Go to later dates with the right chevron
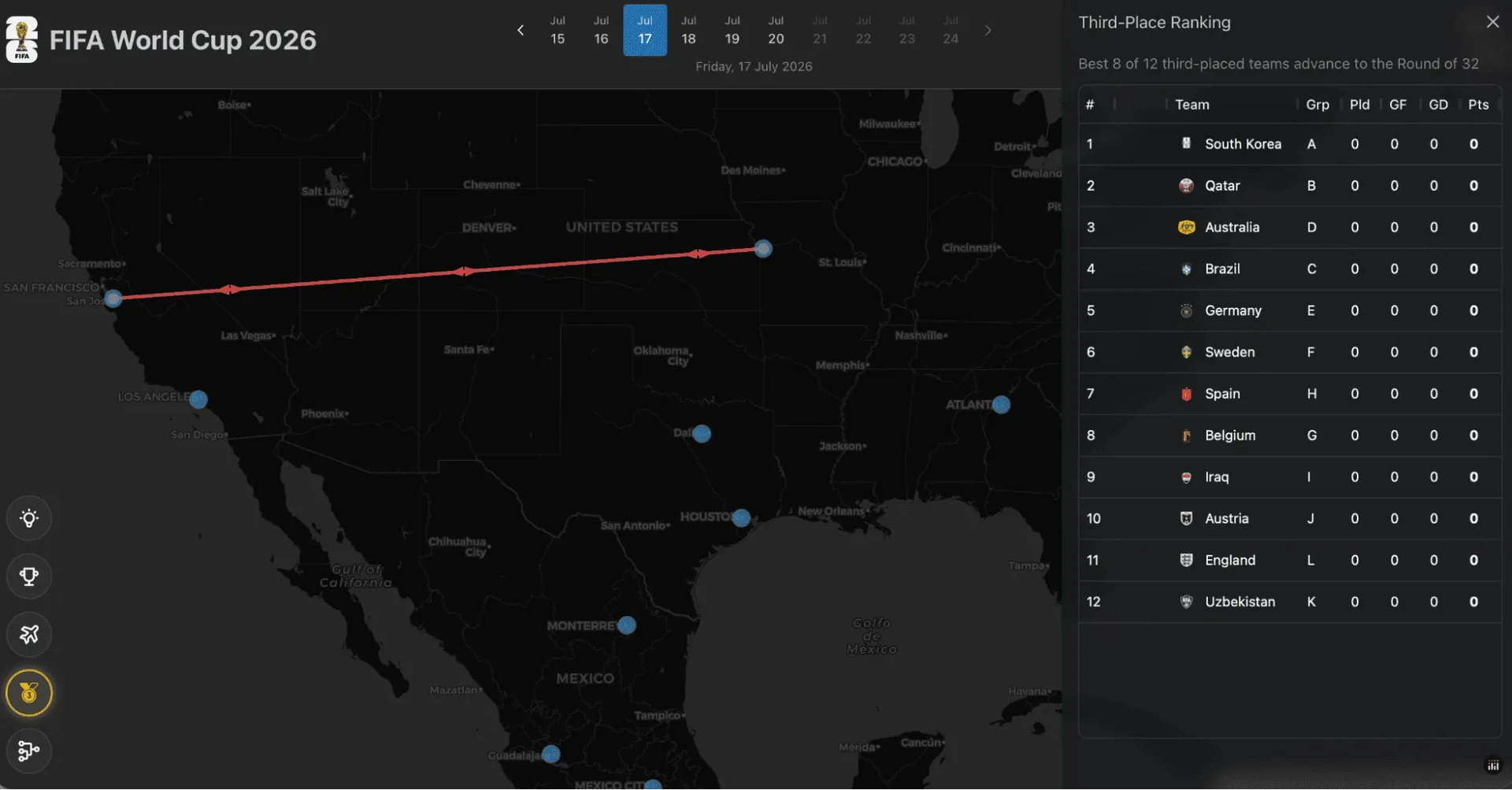The width and height of the screenshot is (1512, 790). coord(988,30)
